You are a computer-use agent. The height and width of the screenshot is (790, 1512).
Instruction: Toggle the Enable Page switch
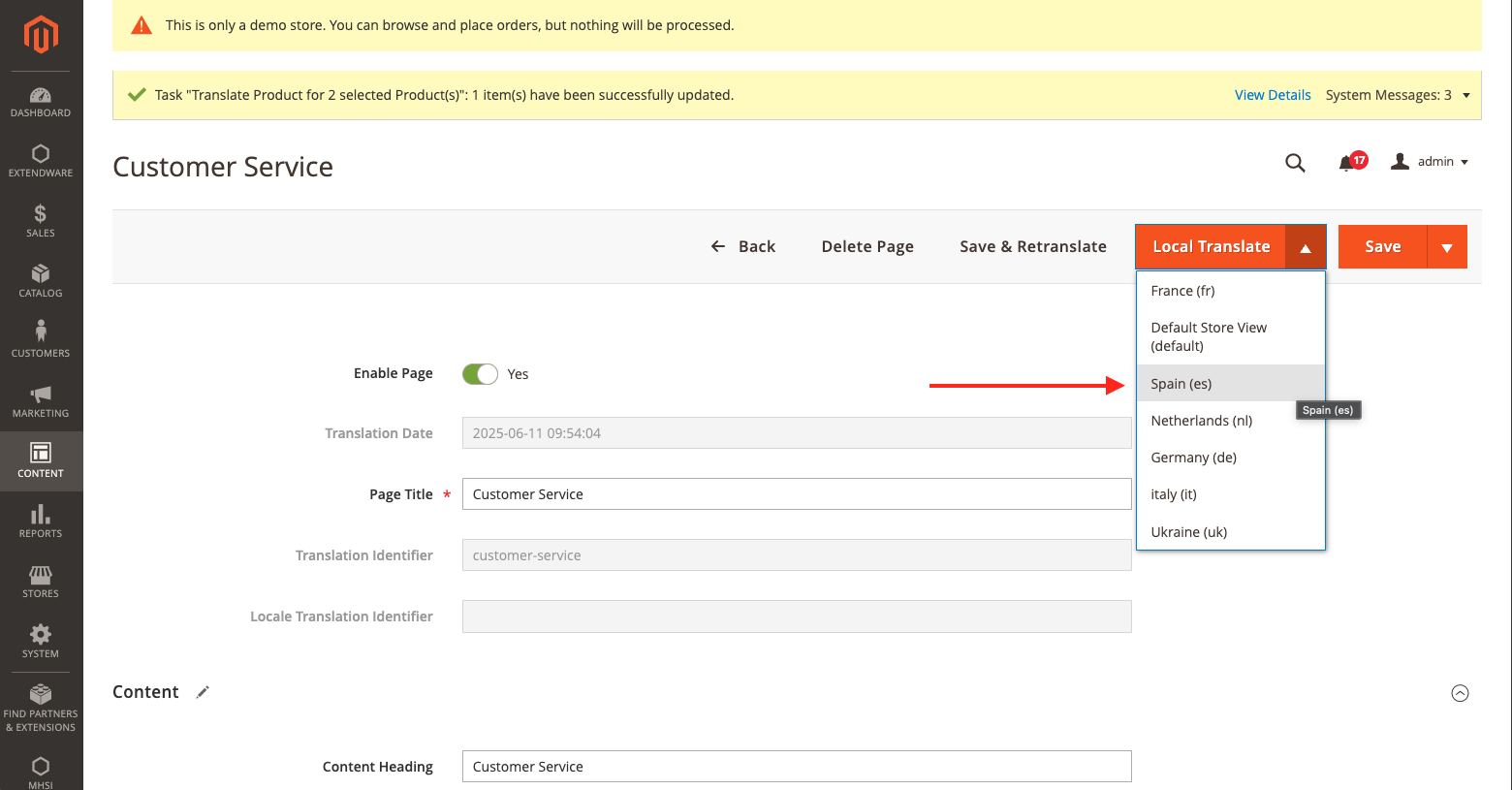pyautogui.click(x=480, y=374)
